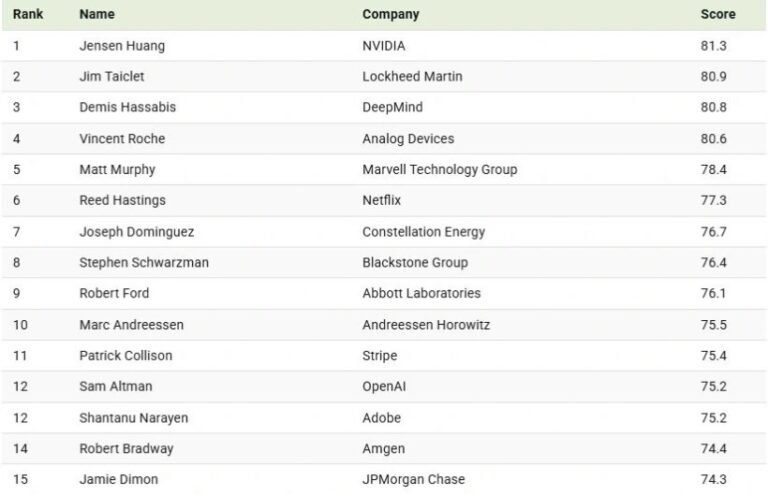The height and width of the screenshot is (496, 768).
Task: Select the Patrick Collison name
Action: click(x=126, y=355)
